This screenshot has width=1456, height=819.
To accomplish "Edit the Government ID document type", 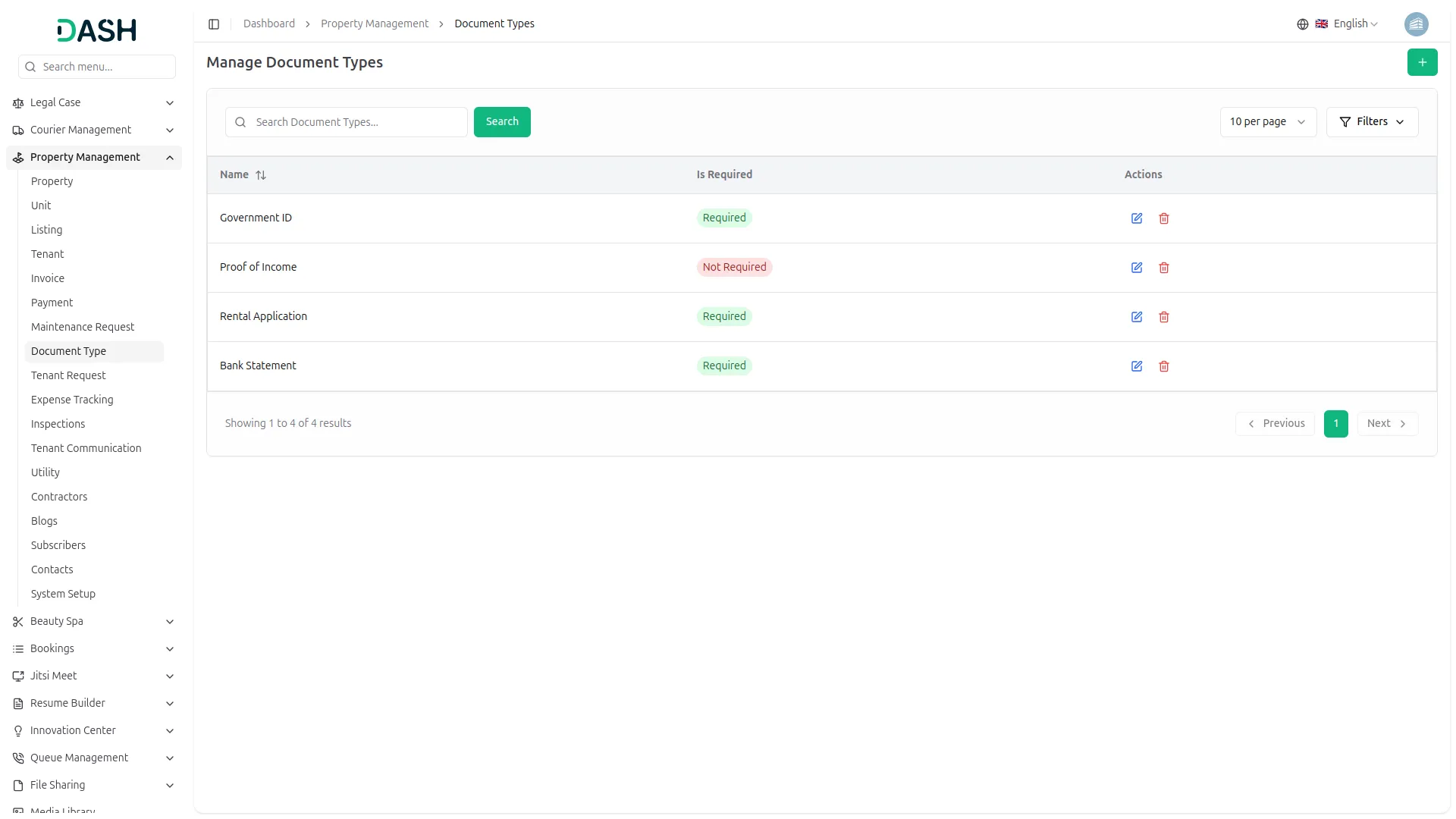I will 1136,218.
